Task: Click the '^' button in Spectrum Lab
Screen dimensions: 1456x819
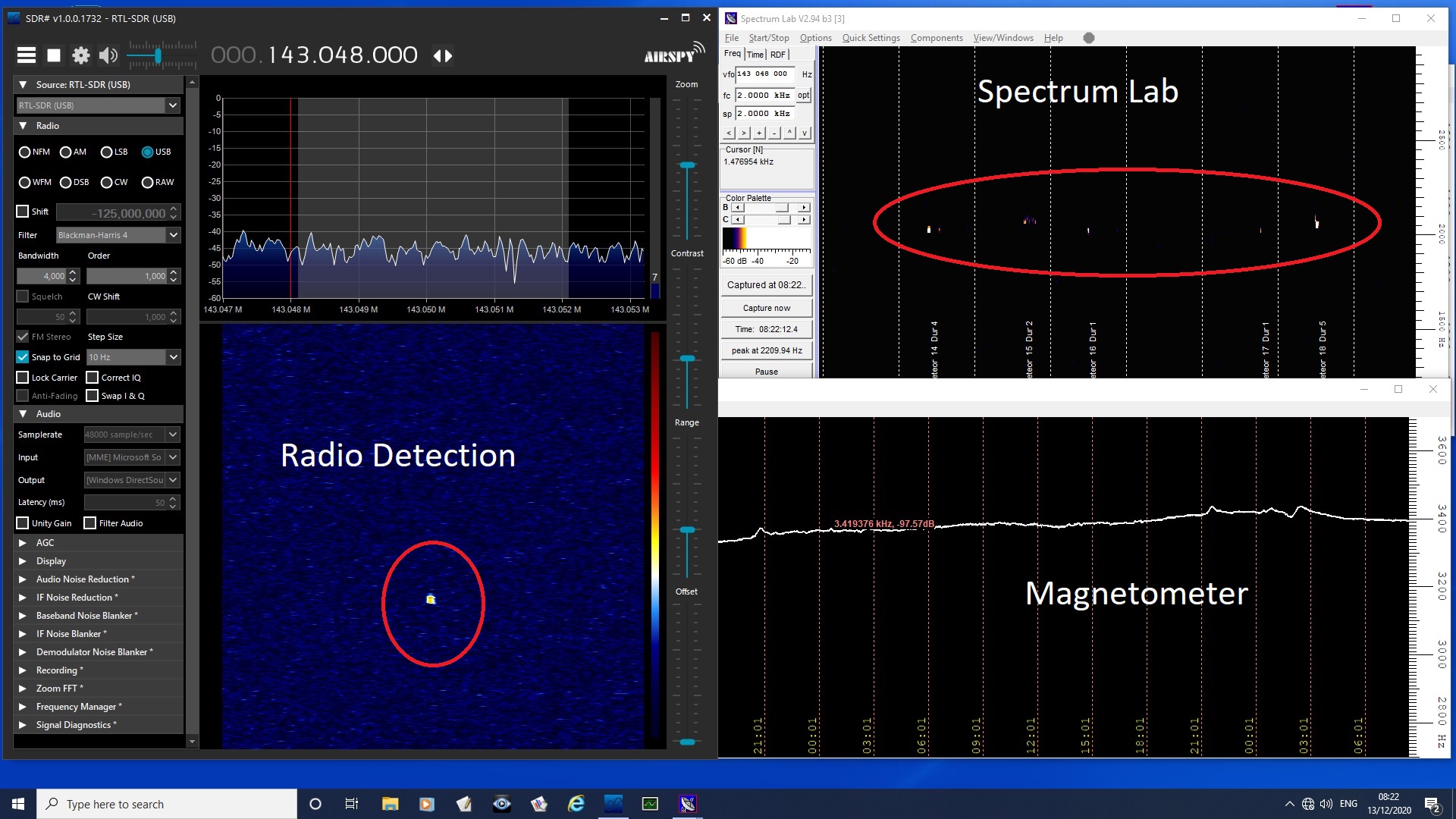Action: 789,133
